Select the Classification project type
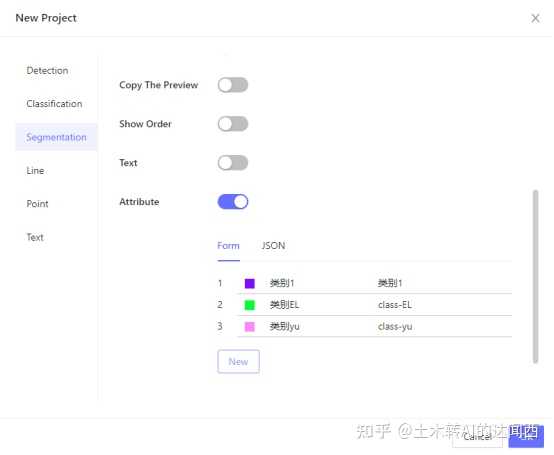 click(x=54, y=104)
